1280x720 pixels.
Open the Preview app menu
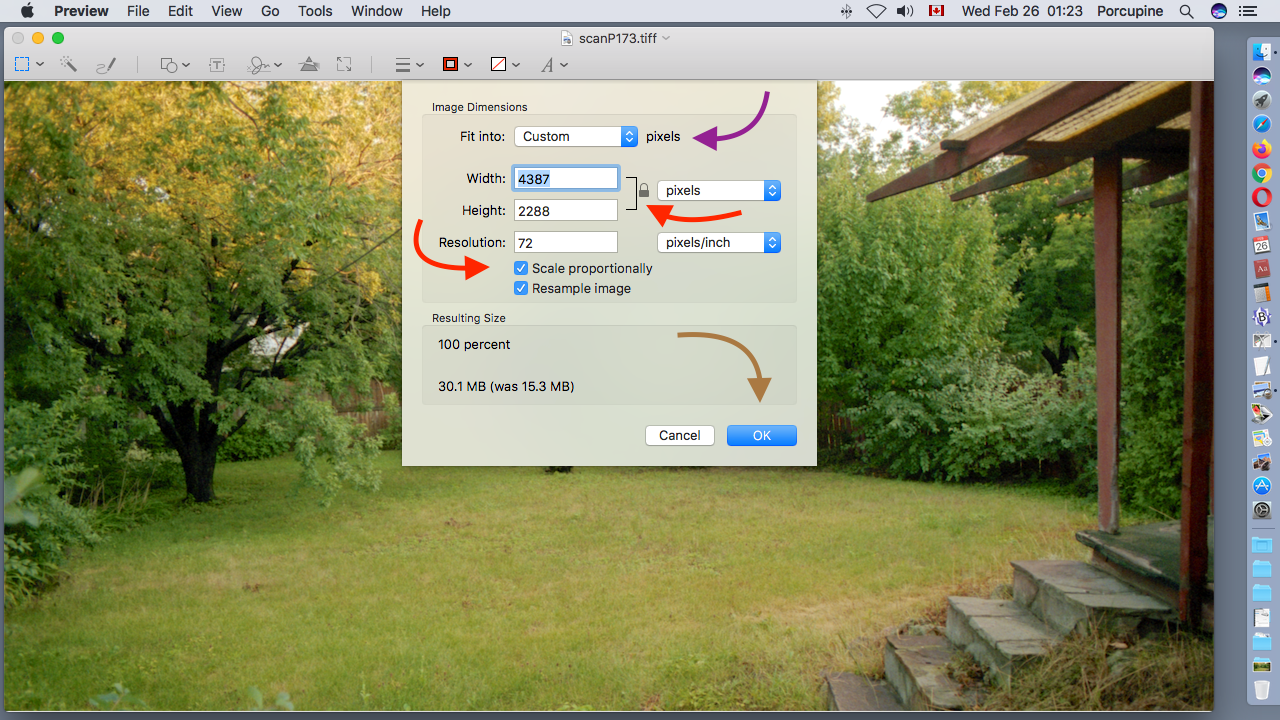point(81,11)
